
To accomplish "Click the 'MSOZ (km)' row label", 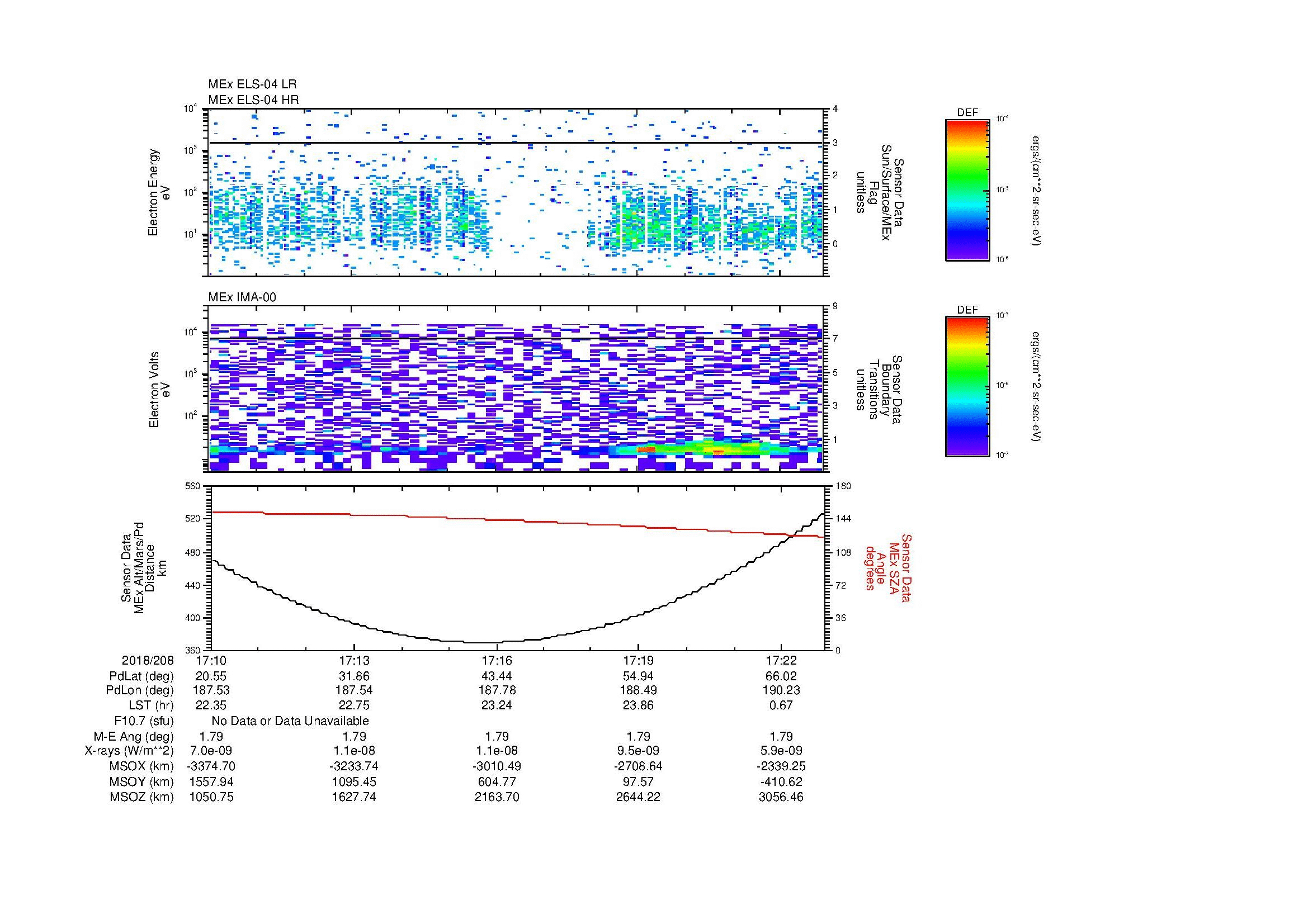I will (x=142, y=797).
